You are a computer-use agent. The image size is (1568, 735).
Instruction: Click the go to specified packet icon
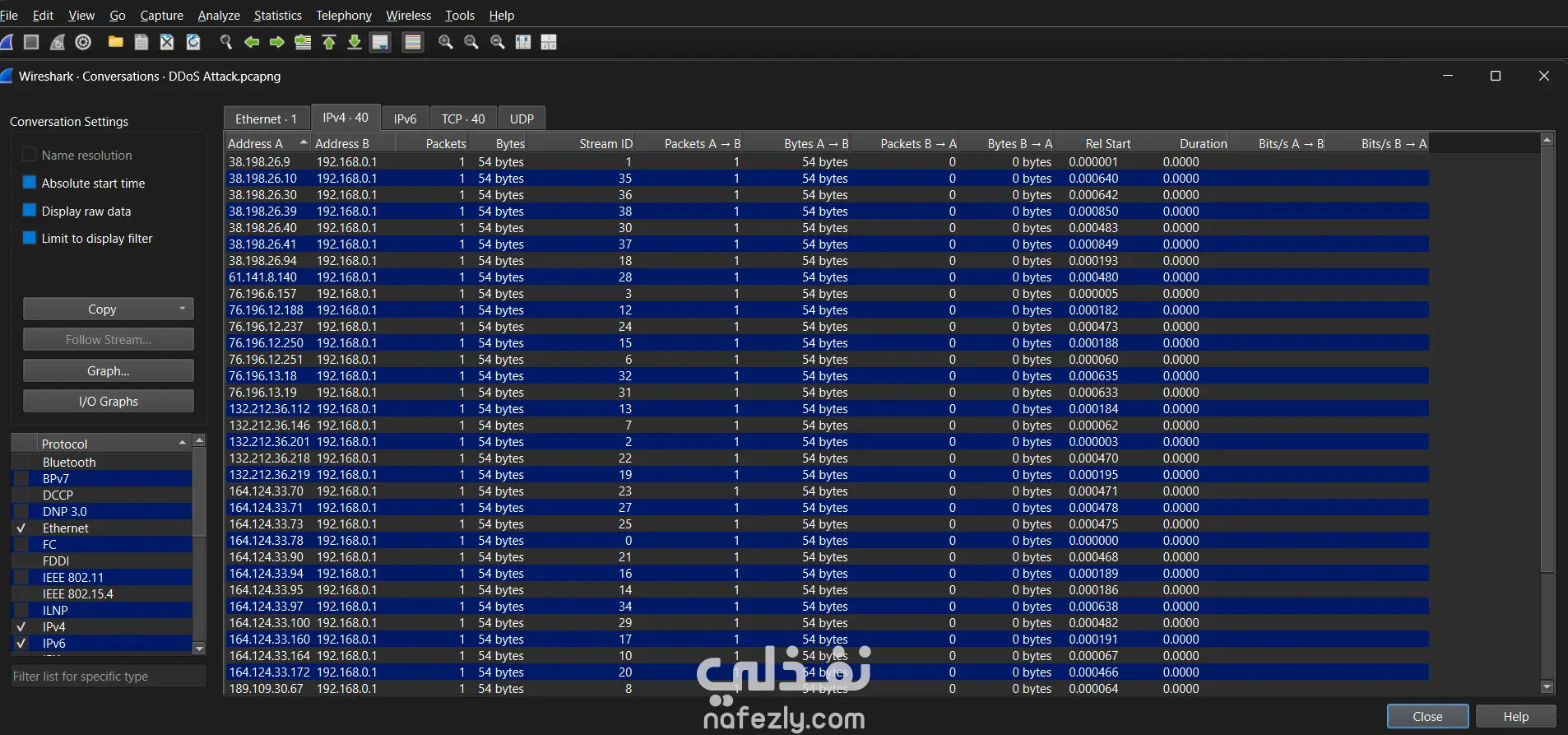click(x=304, y=42)
